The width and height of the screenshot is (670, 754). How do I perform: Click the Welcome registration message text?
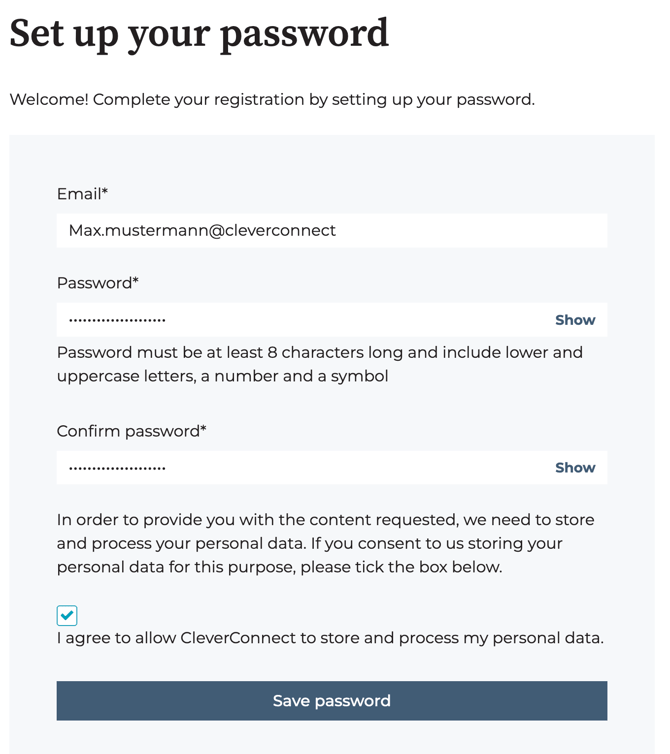[x=272, y=100]
